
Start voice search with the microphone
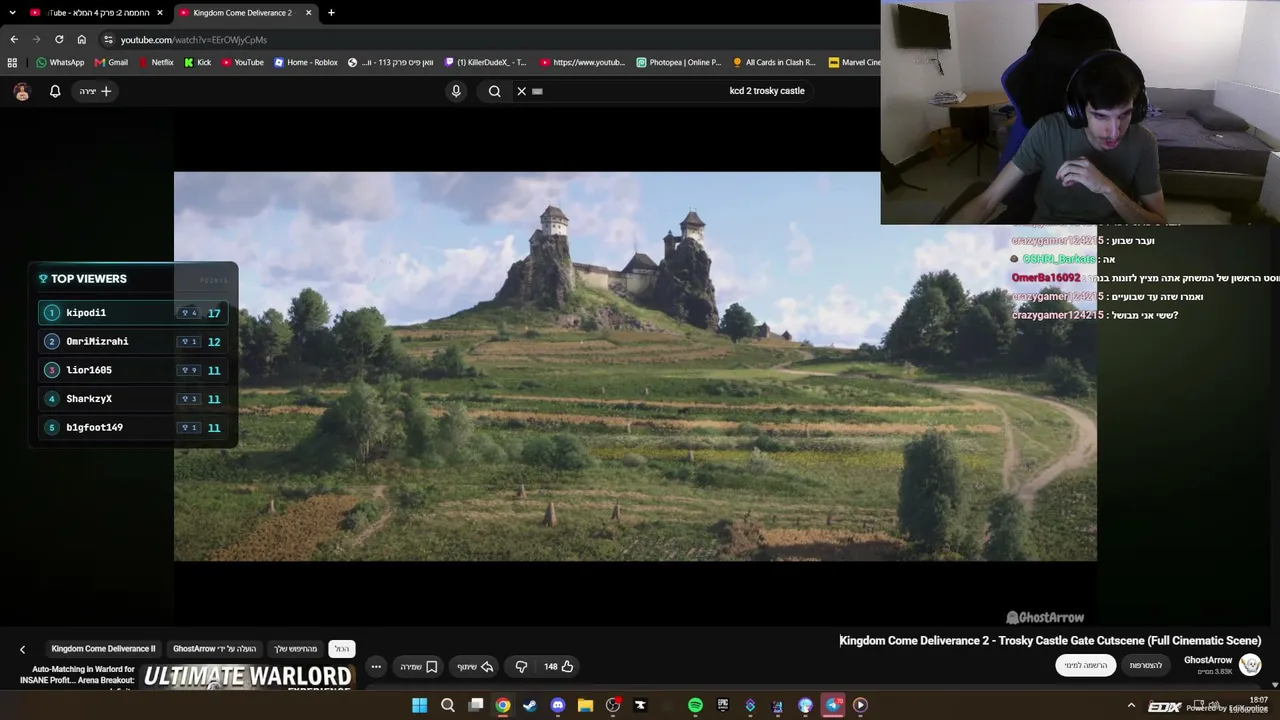(x=456, y=91)
